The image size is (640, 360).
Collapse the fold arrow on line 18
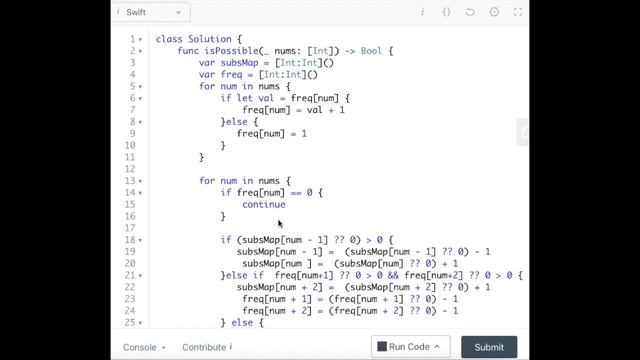coord(140,240)
